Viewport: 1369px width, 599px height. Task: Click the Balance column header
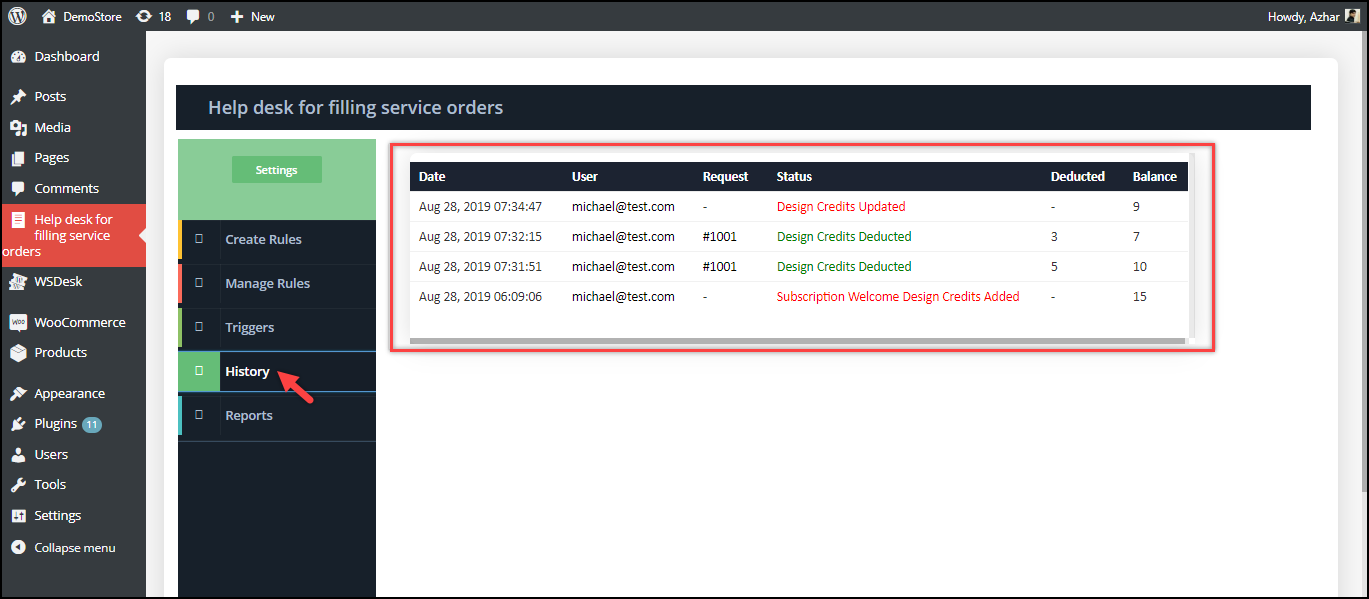tap(1155, 177)
